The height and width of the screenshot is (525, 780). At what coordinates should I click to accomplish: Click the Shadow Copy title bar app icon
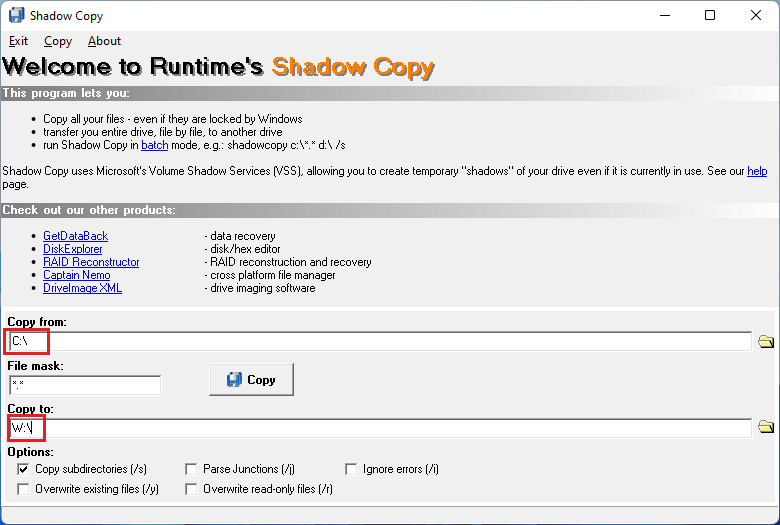click(16, 15)
